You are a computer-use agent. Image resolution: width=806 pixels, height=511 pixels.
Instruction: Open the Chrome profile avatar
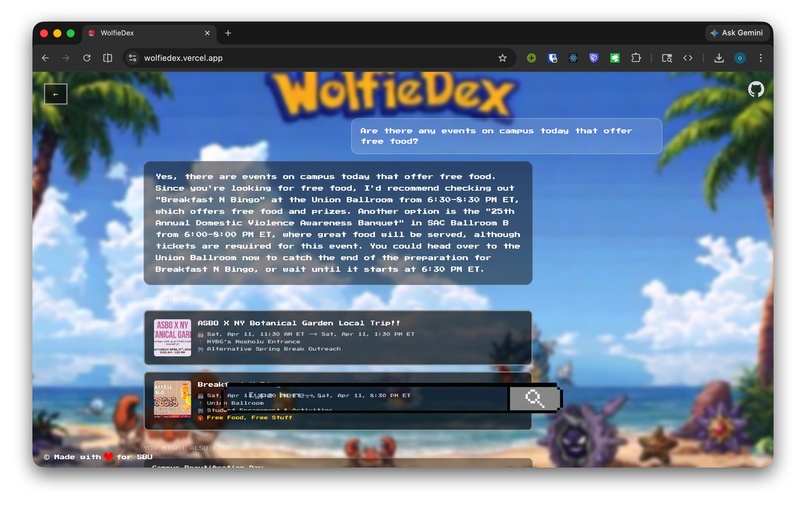[740, 58]
